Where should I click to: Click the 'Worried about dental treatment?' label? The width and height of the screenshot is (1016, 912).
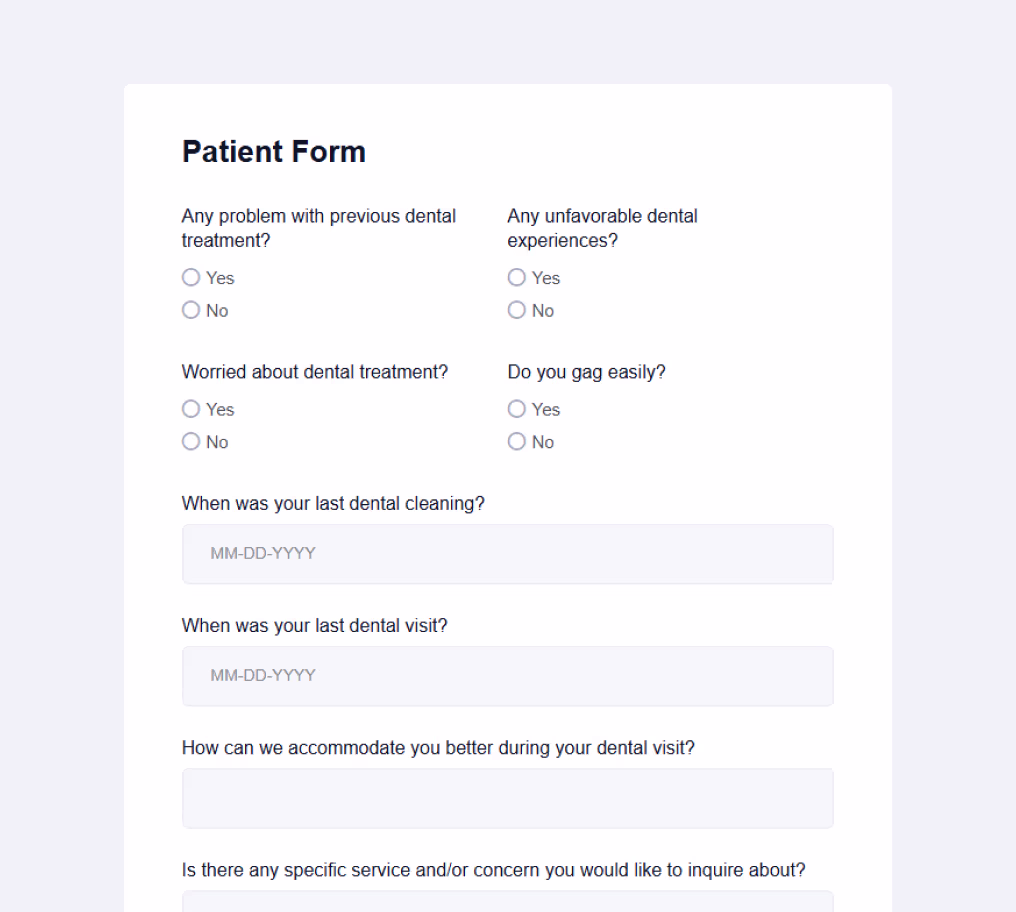click(x=315, y=372)
